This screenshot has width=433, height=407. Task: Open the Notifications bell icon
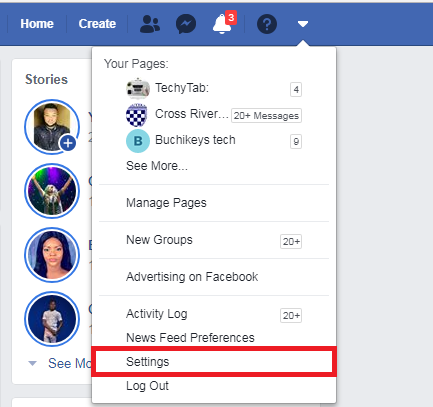(222, 24)
